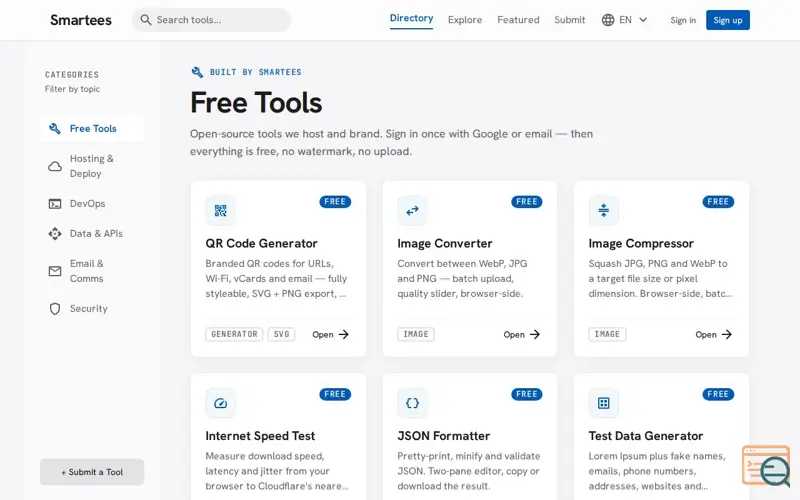Click the Sign in link
Viewport: 800px width, 500px height.
pos(683,20)
